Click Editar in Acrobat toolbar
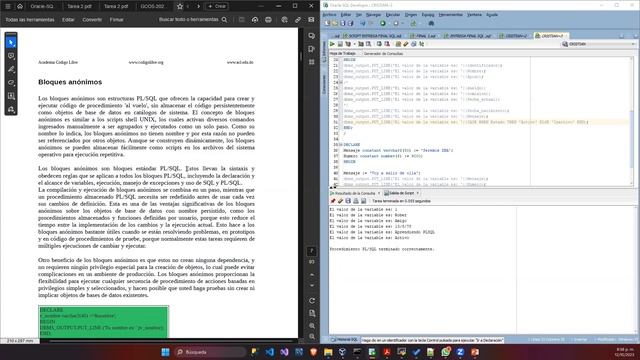The width and height of the screenshot is (640, 360). coord(68,20)
